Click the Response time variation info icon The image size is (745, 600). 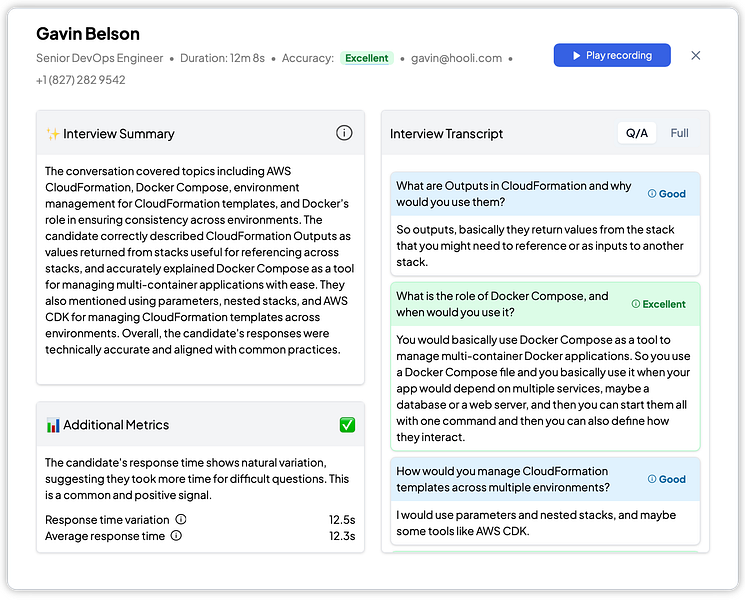pyautogui.click(x=181, y=520)
